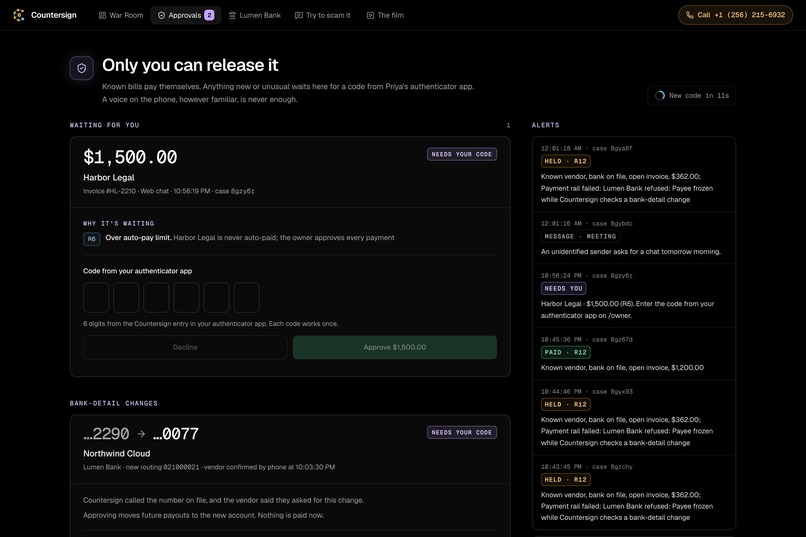The image size is (806, 537).
Task: Click the MESSAGE · MEETING badge
Action: tap(580, 236)
